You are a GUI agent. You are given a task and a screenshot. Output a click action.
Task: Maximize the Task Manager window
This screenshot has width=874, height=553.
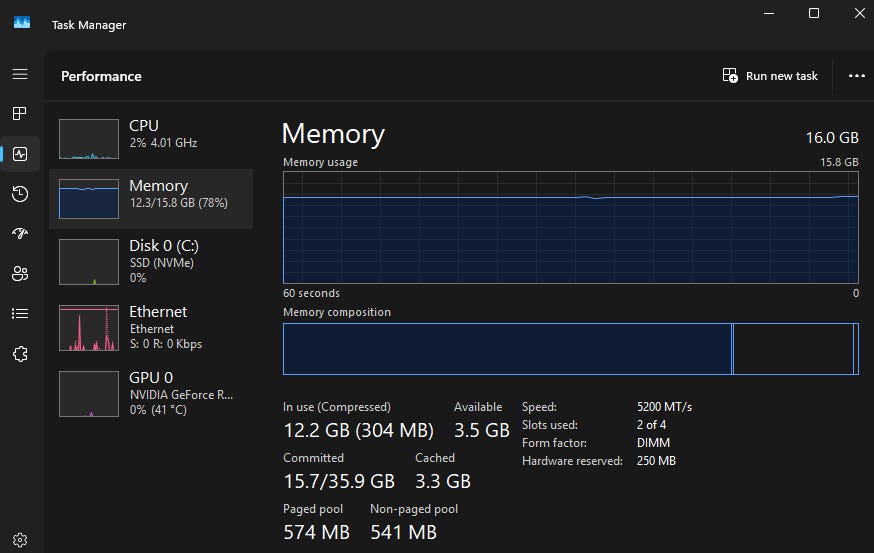(814, 13)
